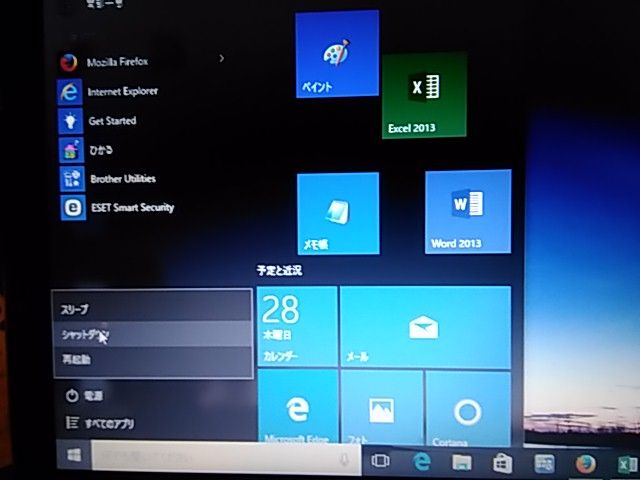This screenshot has height=480, width=640.
Task: Click the 電源 power button
Action: [84, 396]
